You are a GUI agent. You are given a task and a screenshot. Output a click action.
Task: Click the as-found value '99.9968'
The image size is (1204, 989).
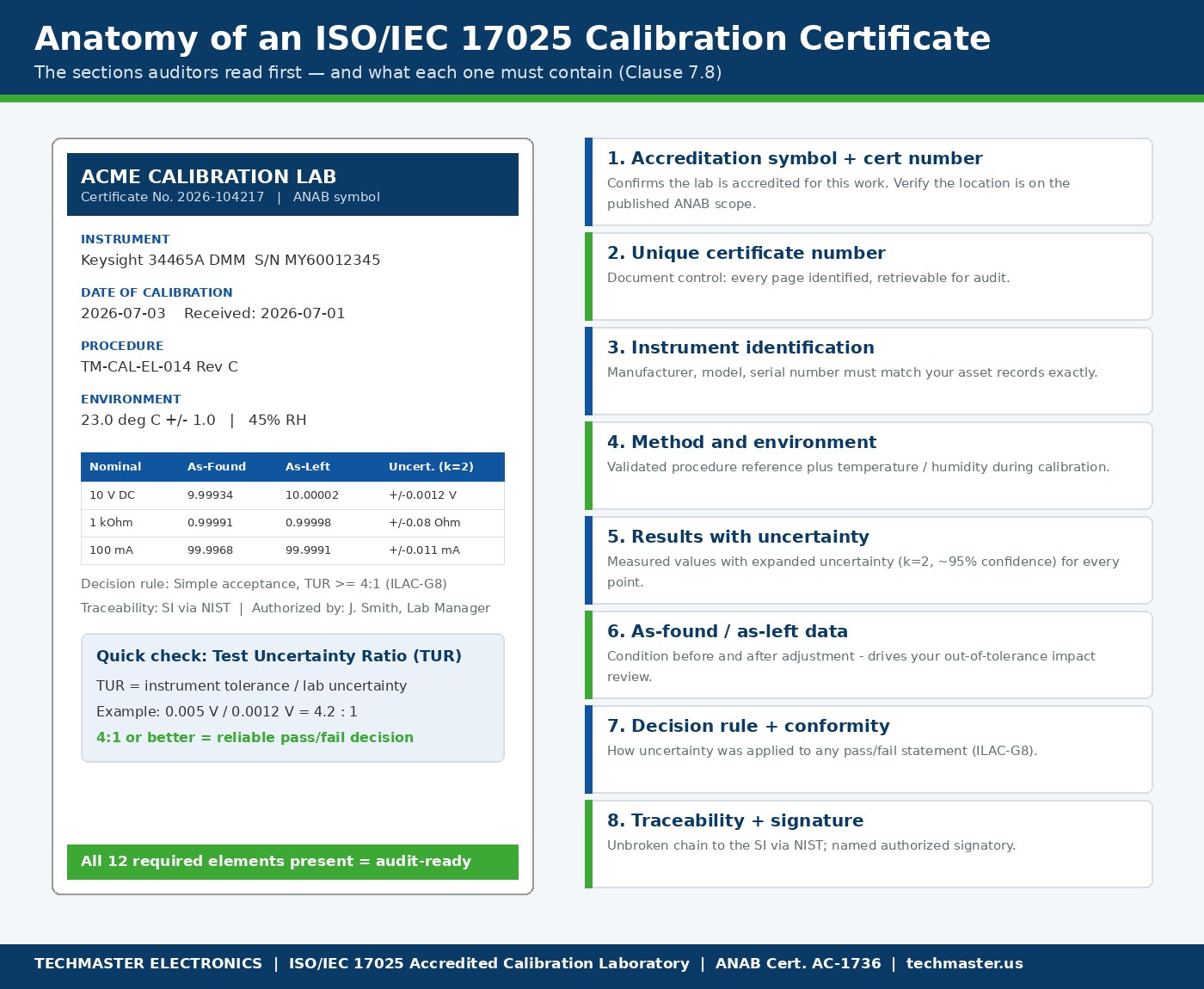(x=210, y=550)
